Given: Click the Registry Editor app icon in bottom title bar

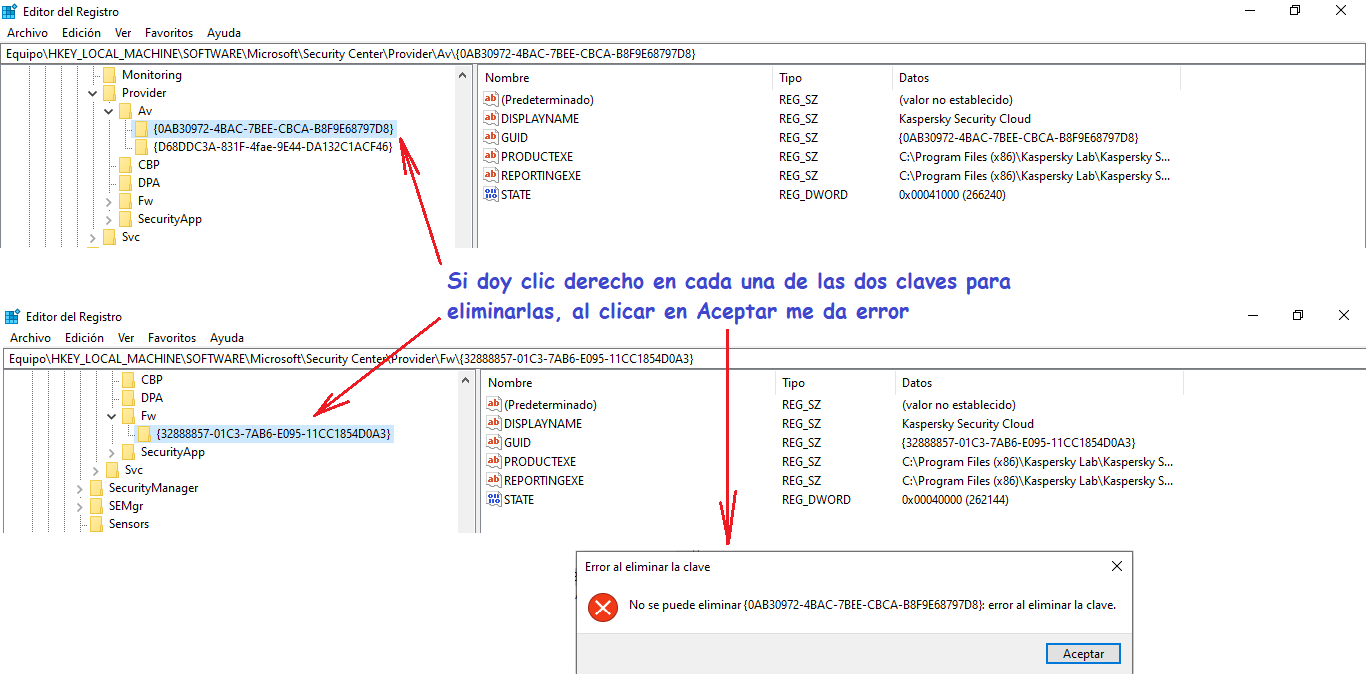Looking at the screenshot, I should 12,317.
